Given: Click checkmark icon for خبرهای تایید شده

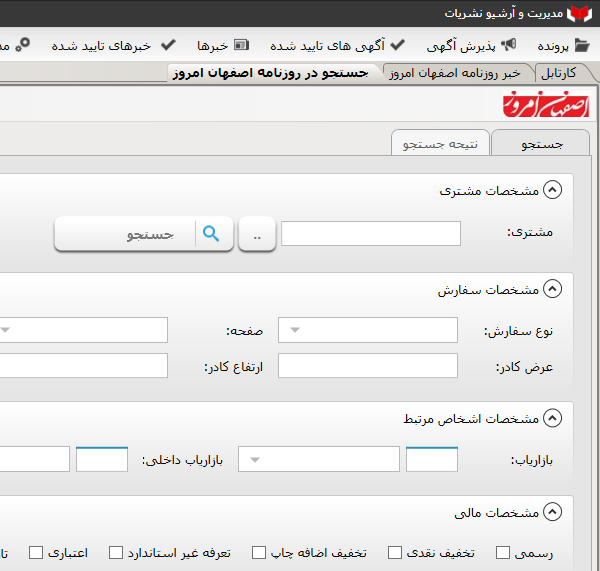Looking at the screenshot, I should (168, 45).
